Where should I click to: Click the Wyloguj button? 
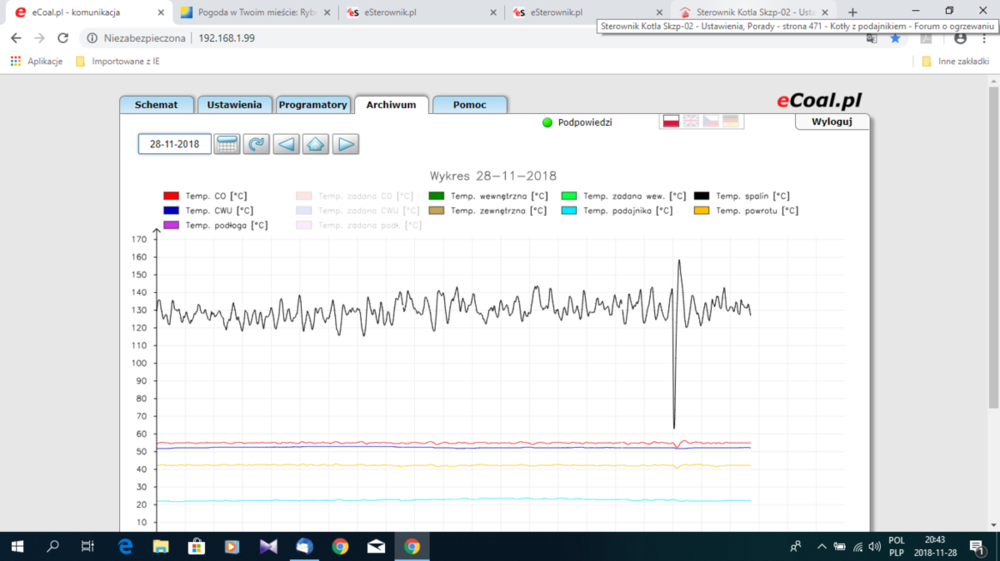831,122
